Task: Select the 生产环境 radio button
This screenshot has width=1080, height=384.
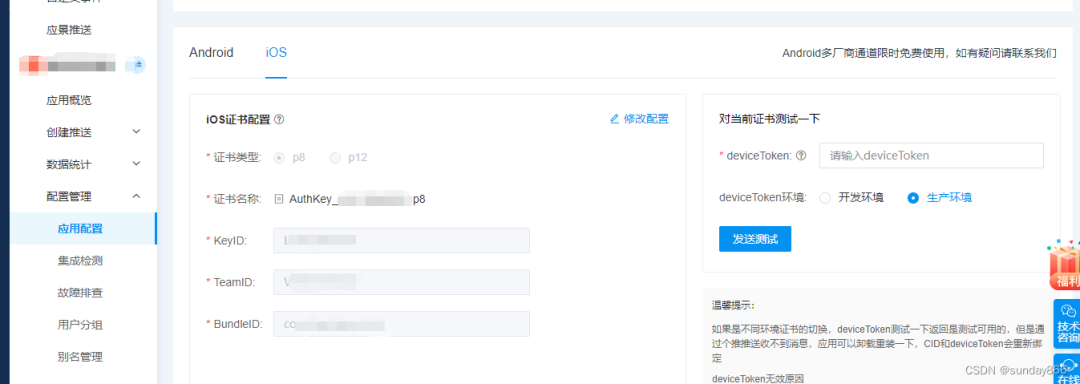Action: tap(913, 198)
